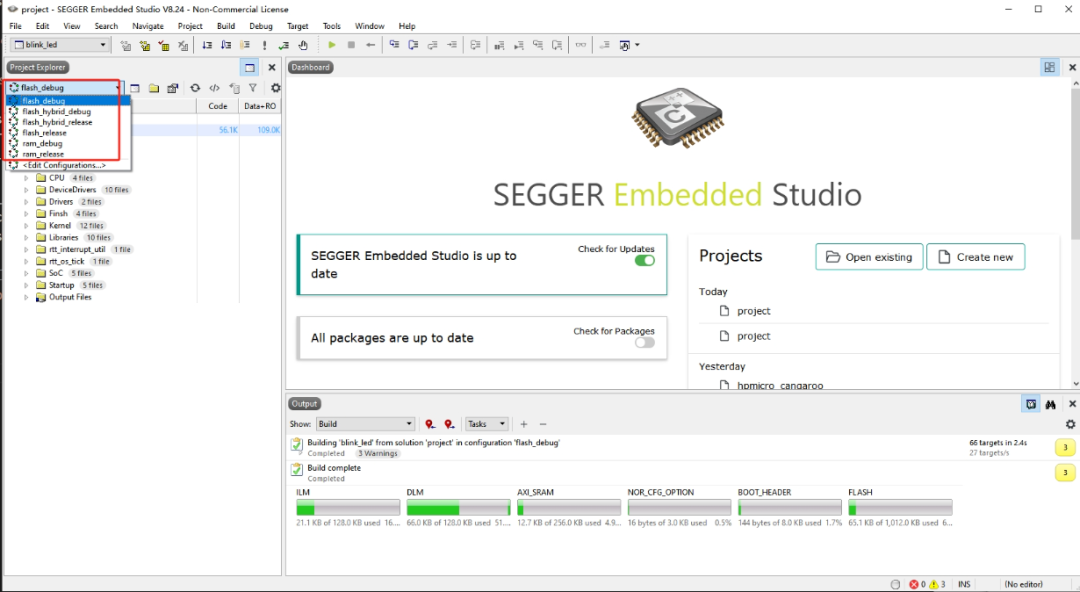Toggle the Check for Updates switch
This screenshot has height=592, width=1080.
coord(645,261)
